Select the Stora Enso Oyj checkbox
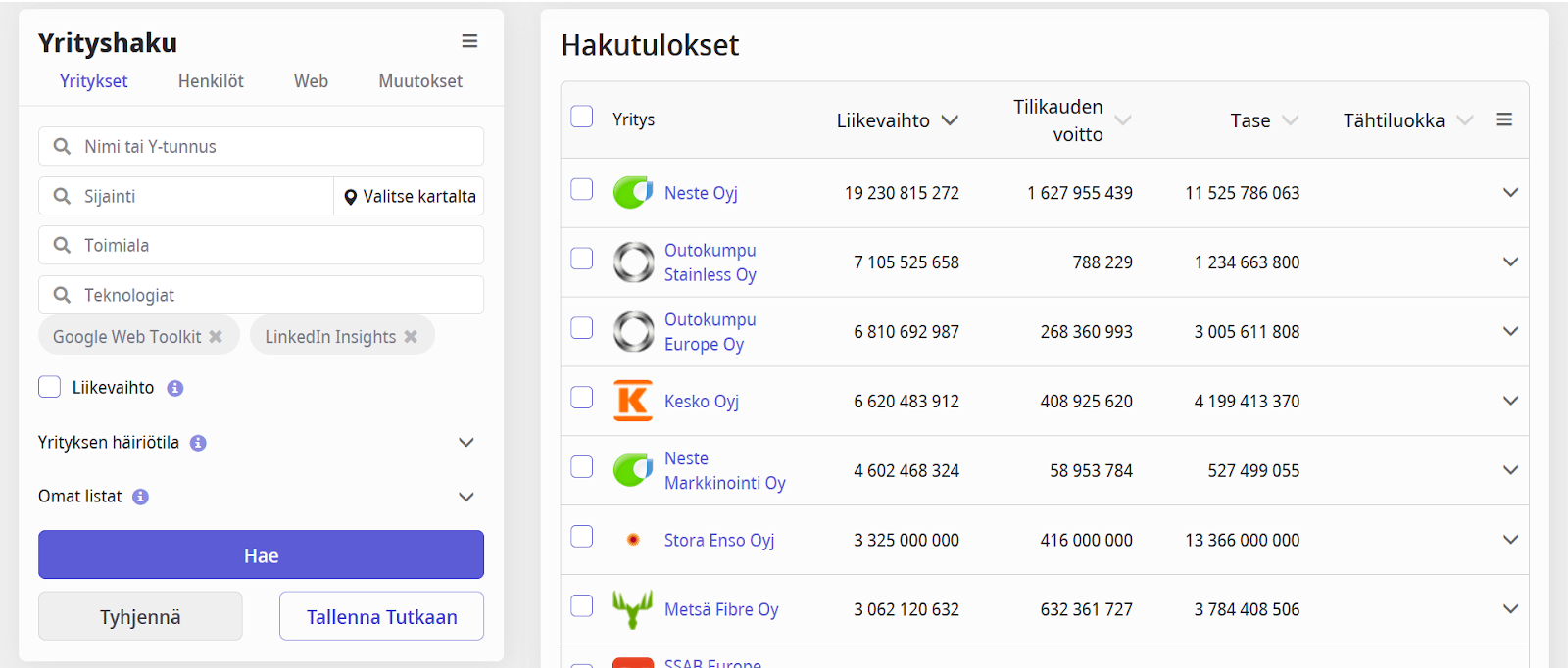 (582, 536)
